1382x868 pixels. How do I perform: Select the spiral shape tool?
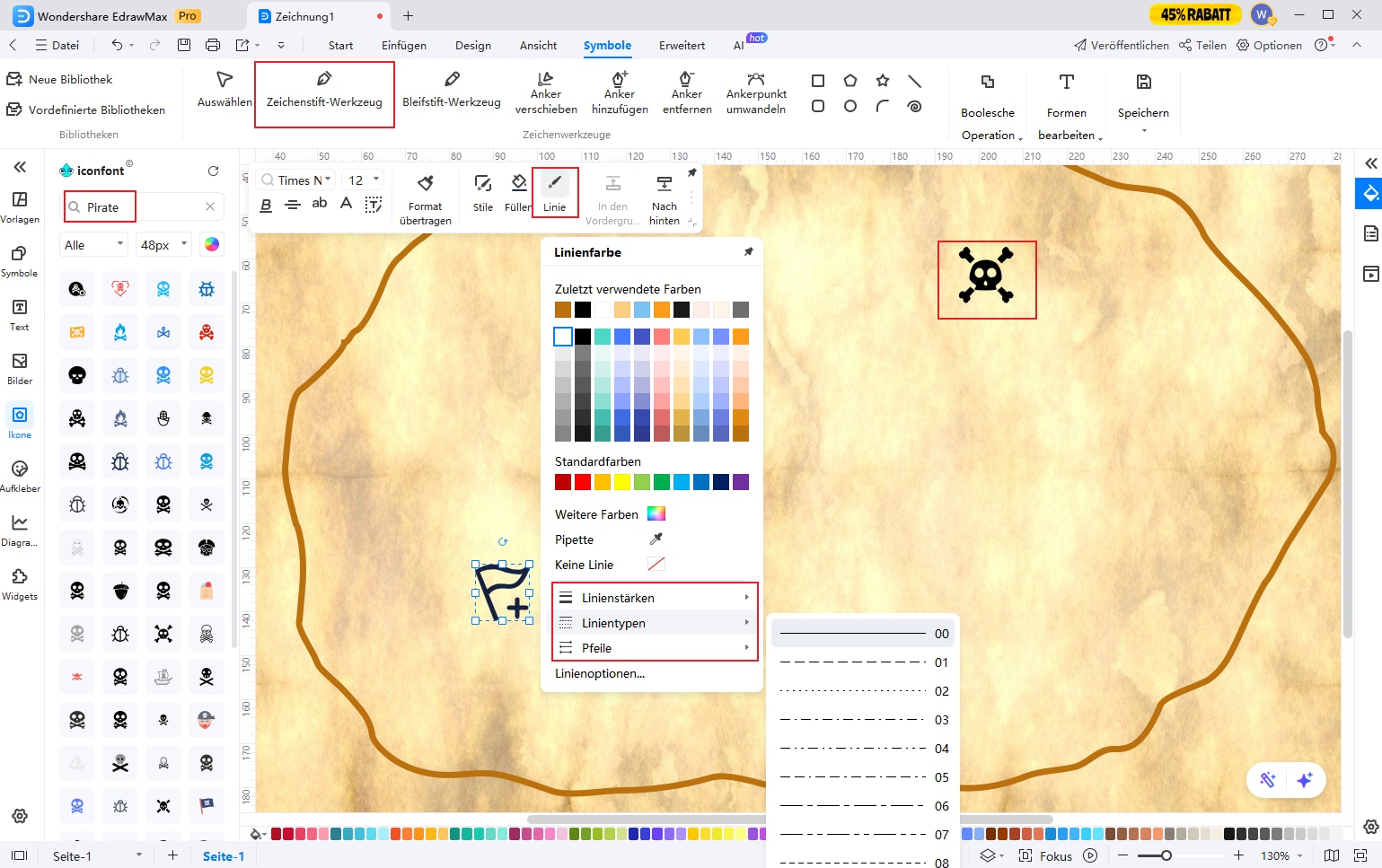click(x=915, y=106)
